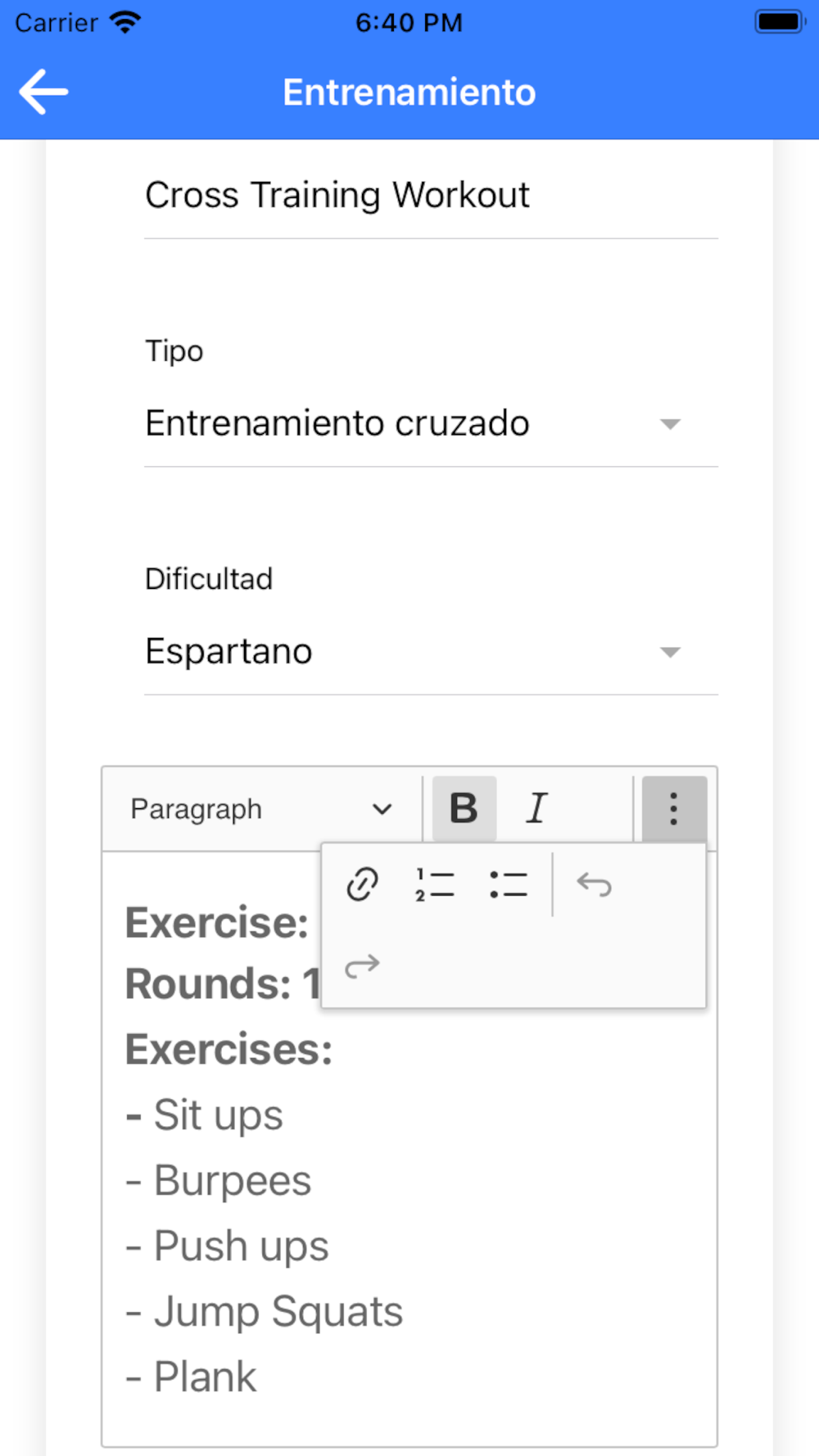Insert a link with chain icon
The width and height of the screenshot is (819, 1456).
[x=362, y=884]
